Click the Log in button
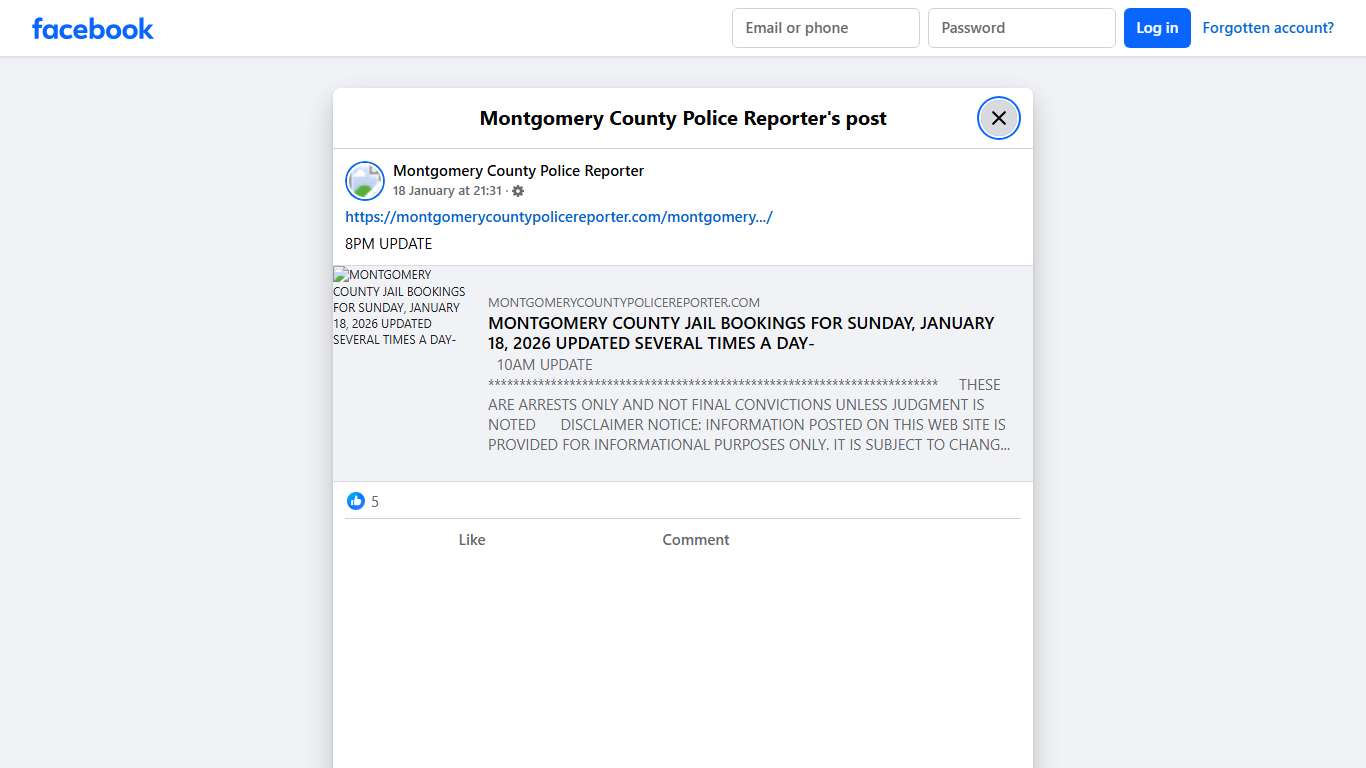The image size is (1366, 768). pos(1157,28)
